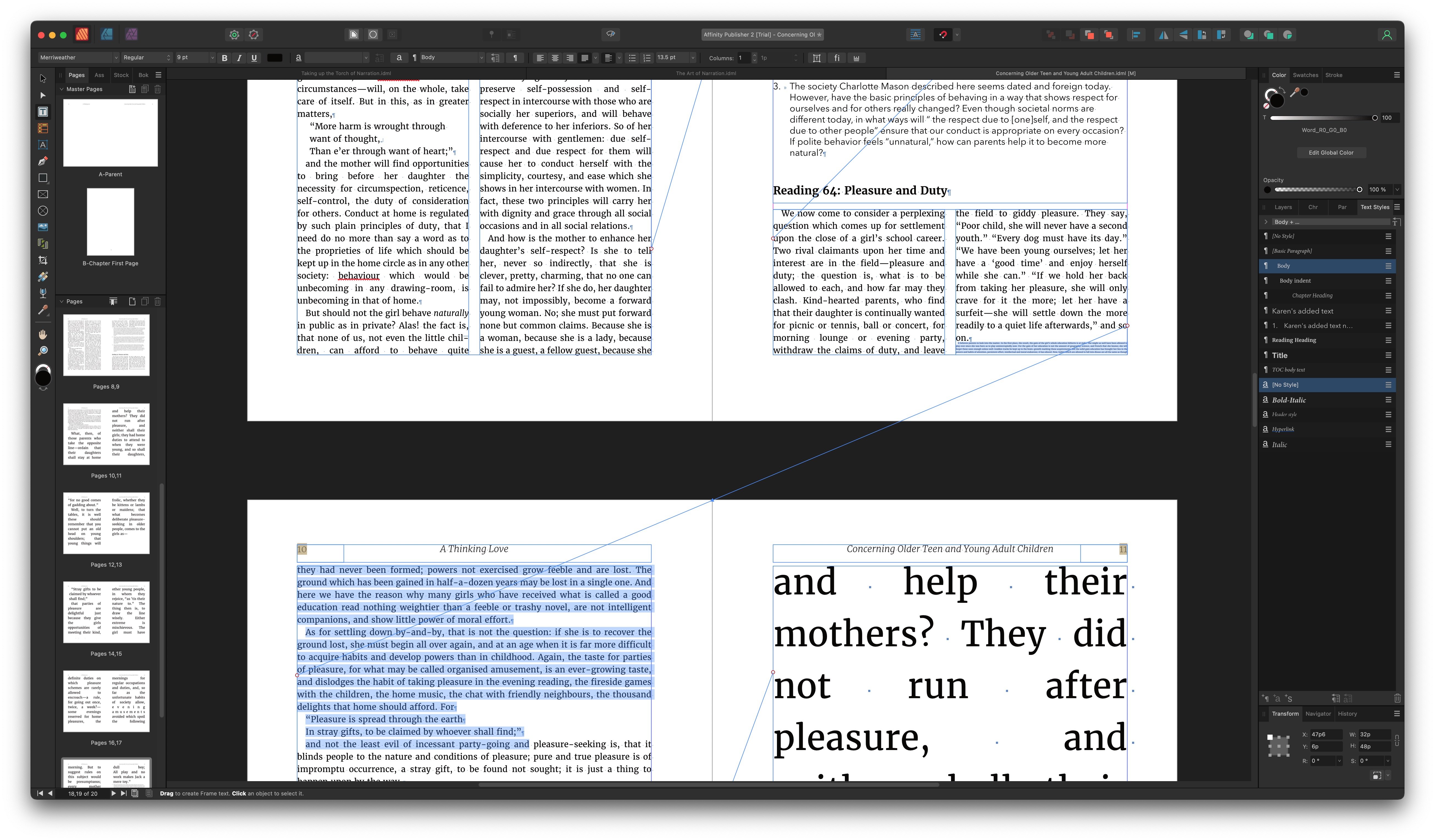1435x840 pixels.
Task: Click the Edit Global Color button
Action: 1331,153
